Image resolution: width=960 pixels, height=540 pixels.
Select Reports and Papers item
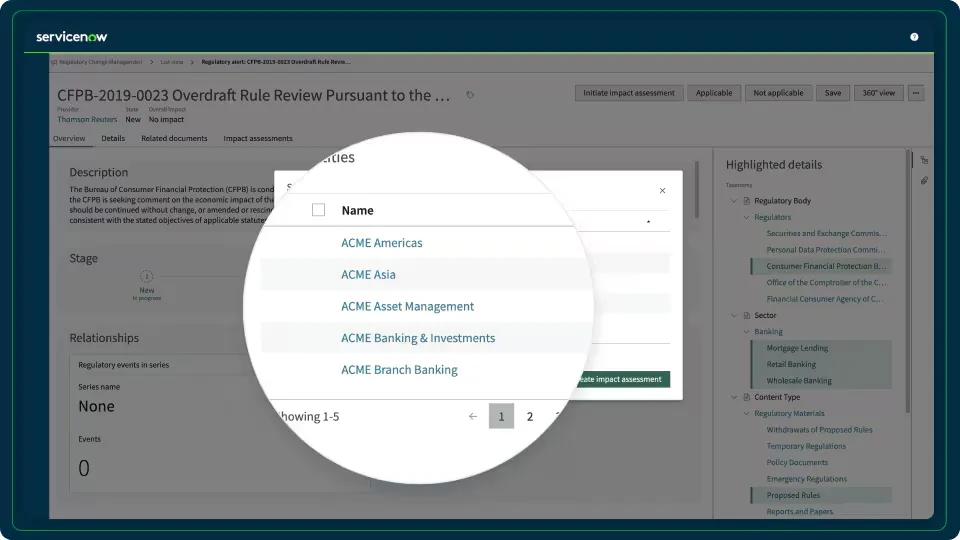800,512
